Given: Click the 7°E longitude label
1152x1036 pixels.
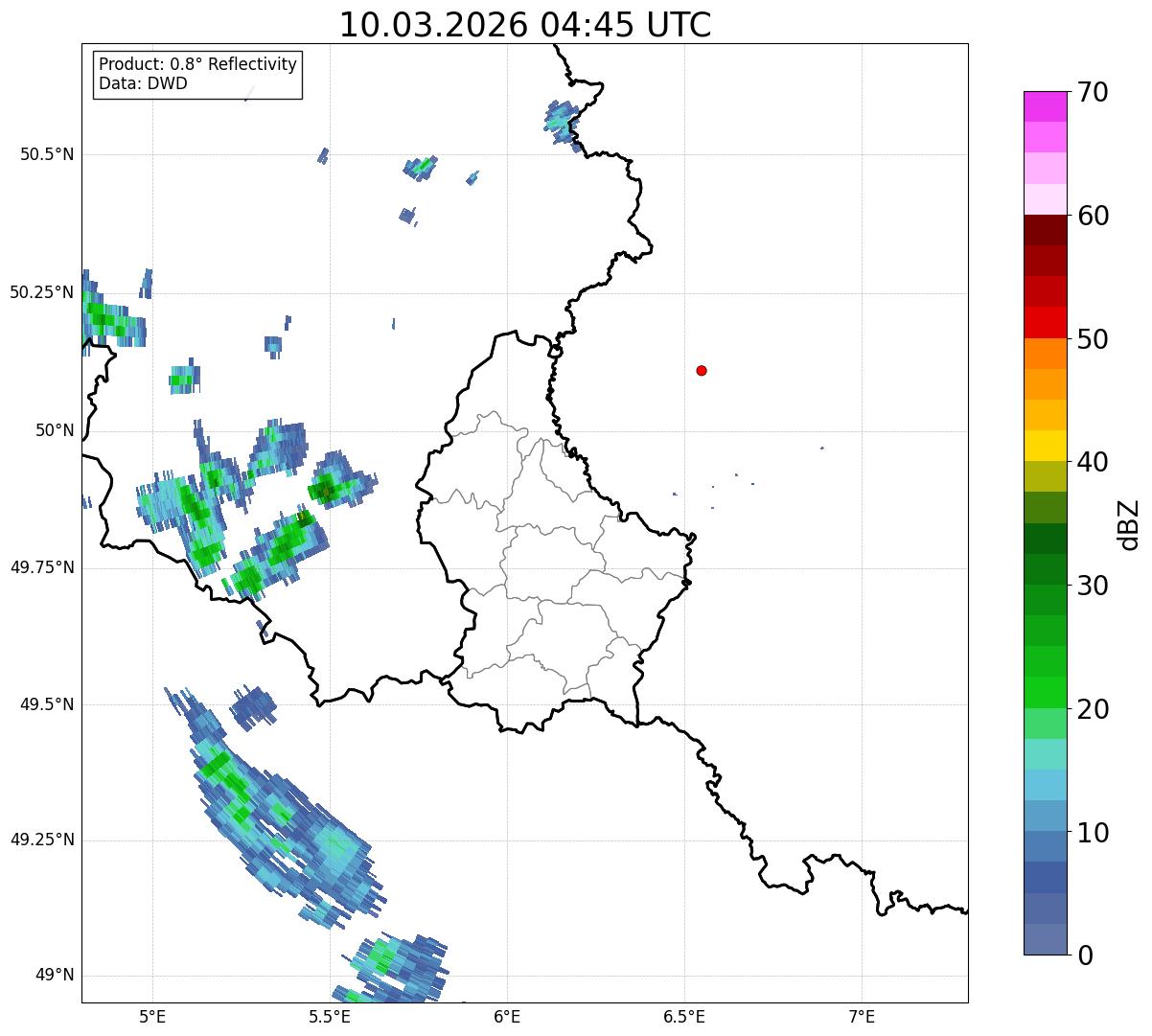Looking at the screenshot, I should (863, 1016).
